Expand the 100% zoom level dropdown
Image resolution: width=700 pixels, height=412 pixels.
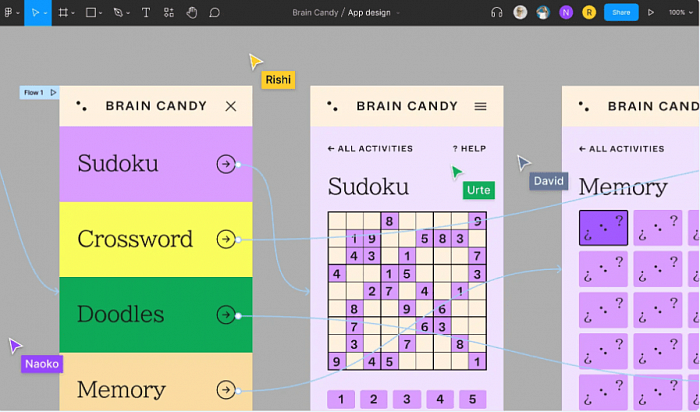point(680,12)
